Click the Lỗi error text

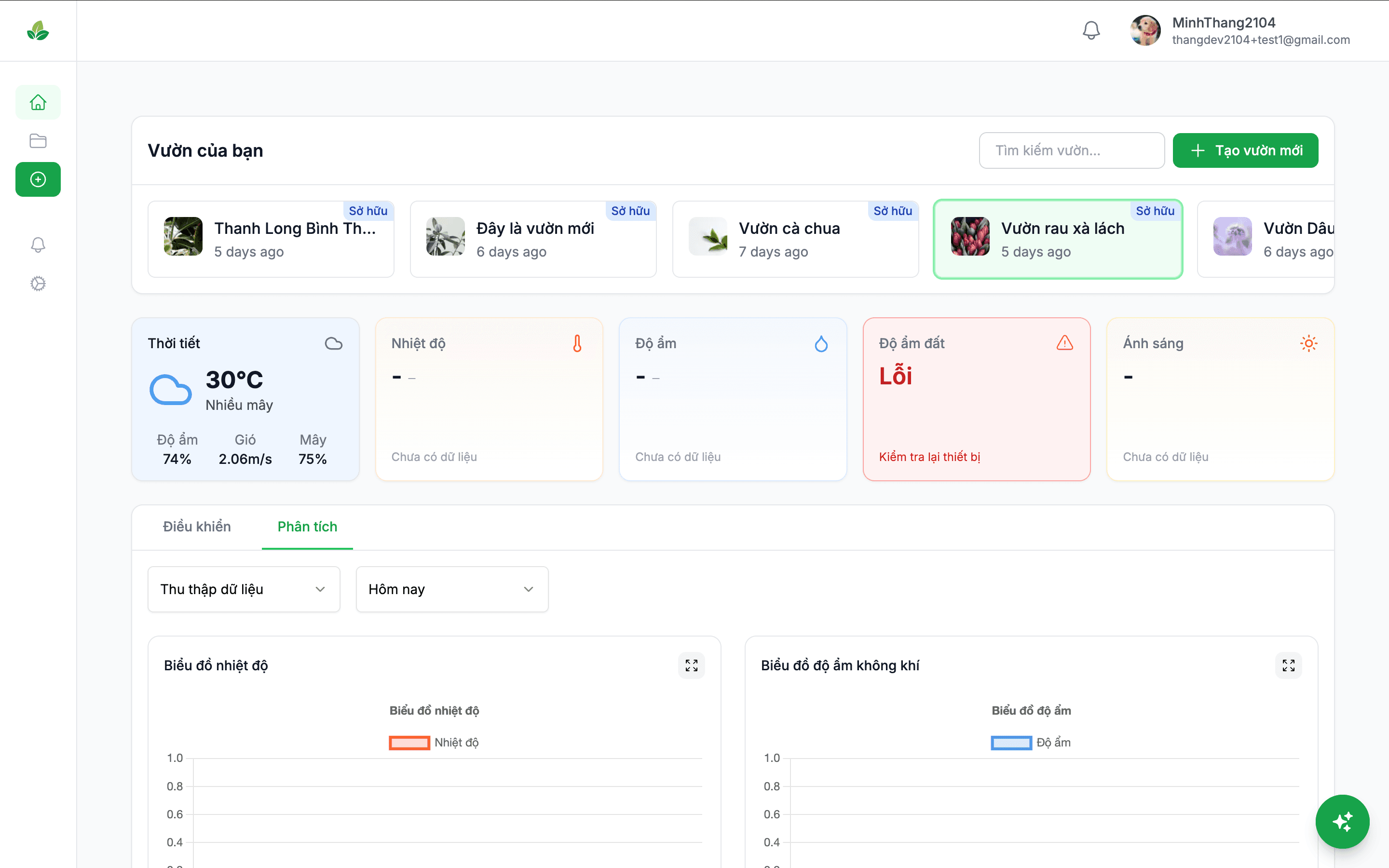[x=896, y=376]
